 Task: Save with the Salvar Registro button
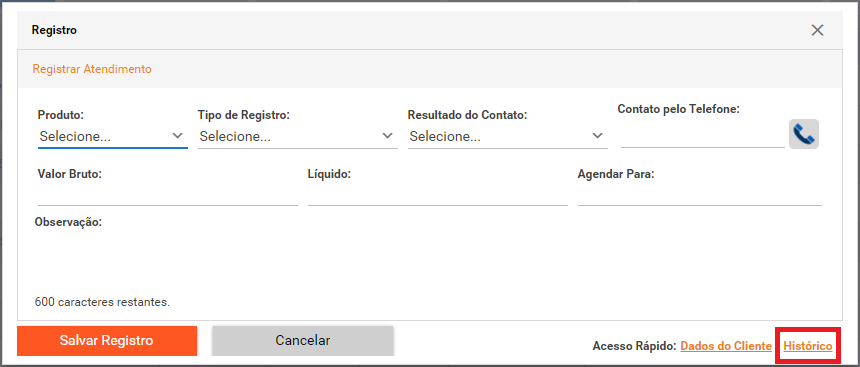107,341
